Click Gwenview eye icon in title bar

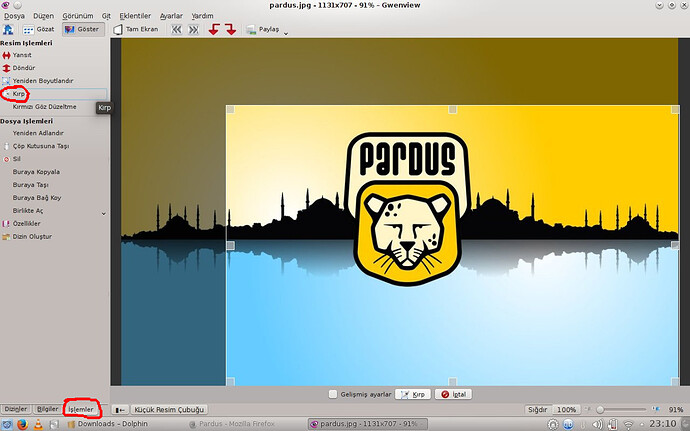coord(5,5)
